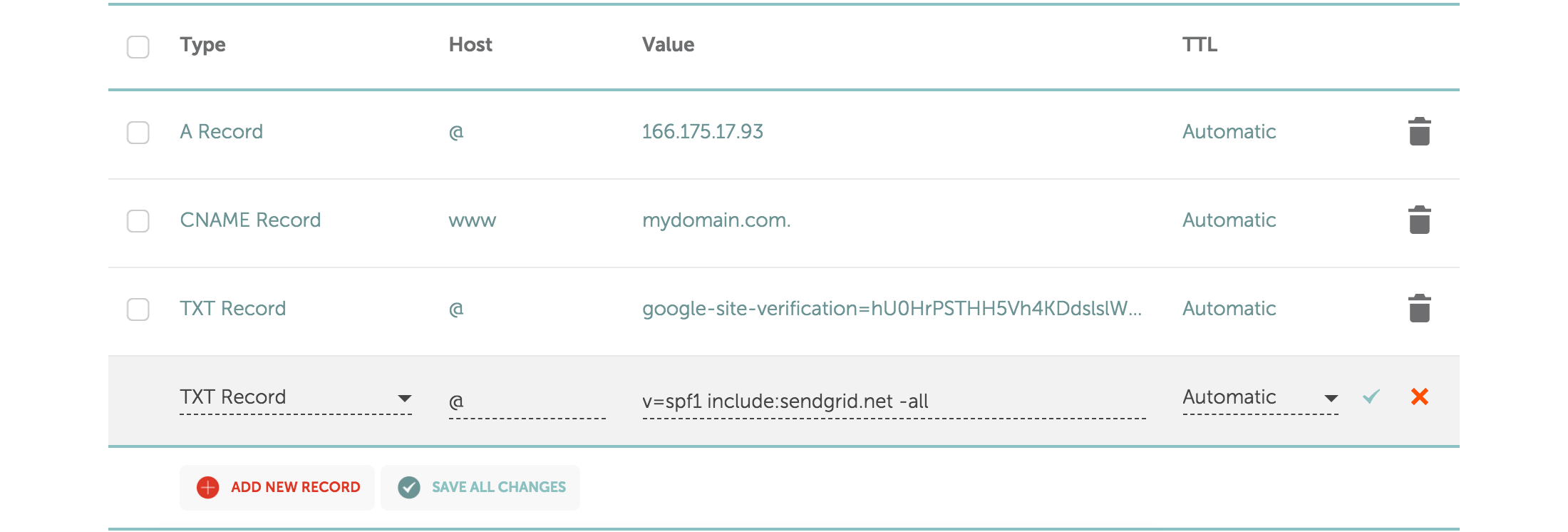Click the Host input containing @
1568x532 pixels.
point(527,401)
